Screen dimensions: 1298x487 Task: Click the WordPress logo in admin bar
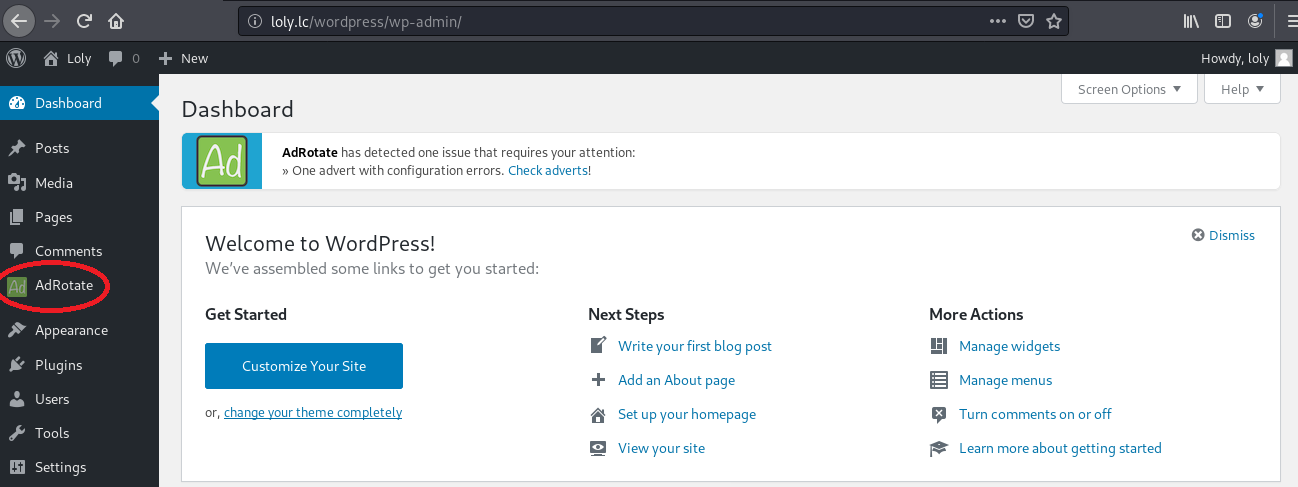tap(16, 58)
